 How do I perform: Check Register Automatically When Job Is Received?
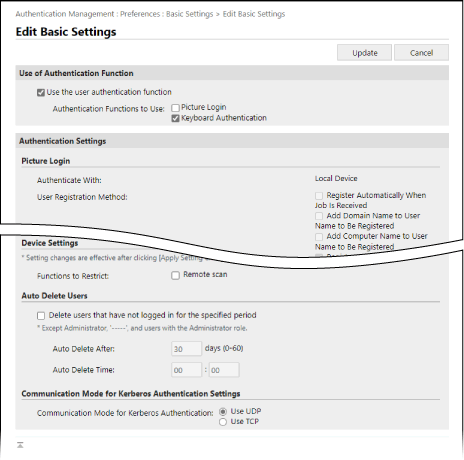(319, 196)
